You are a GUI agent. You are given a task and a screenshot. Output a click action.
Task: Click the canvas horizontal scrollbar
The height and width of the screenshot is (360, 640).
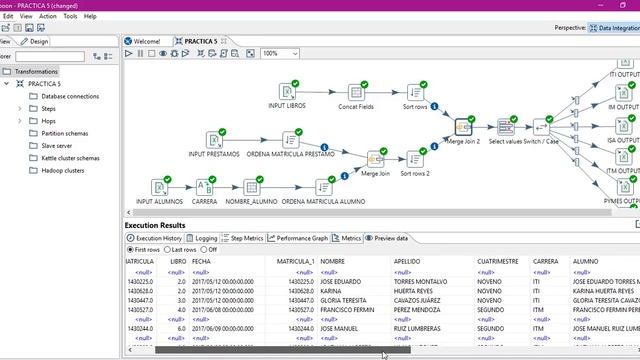372,212
